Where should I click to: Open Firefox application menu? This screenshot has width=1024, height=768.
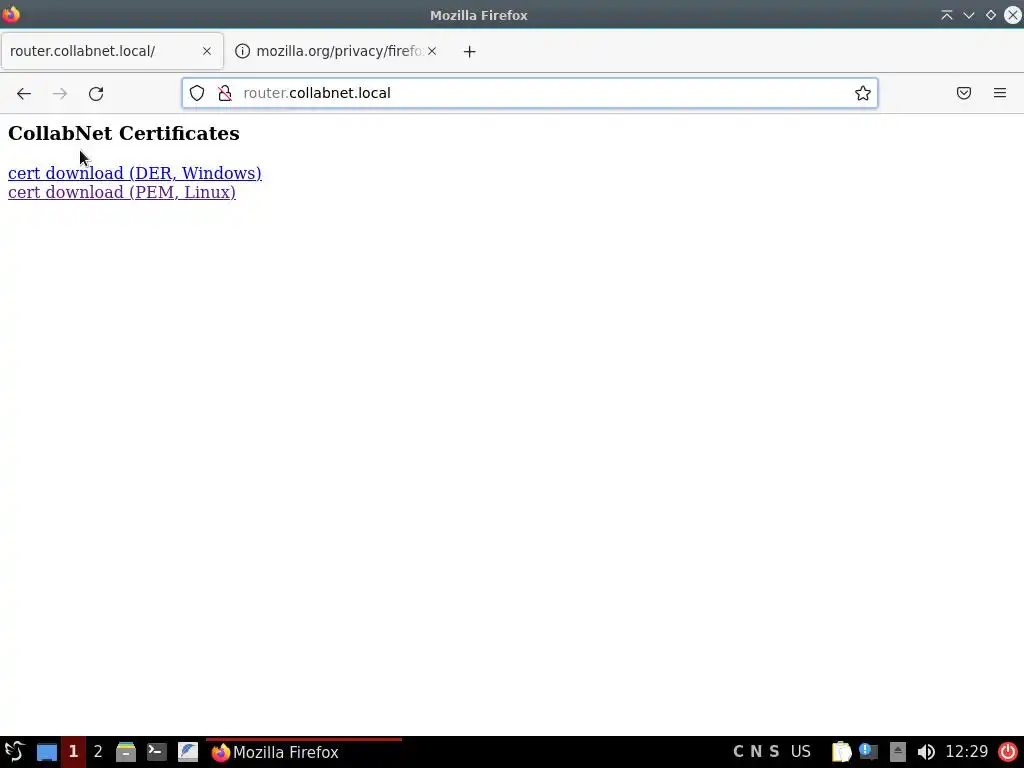(x=999, y=93)
